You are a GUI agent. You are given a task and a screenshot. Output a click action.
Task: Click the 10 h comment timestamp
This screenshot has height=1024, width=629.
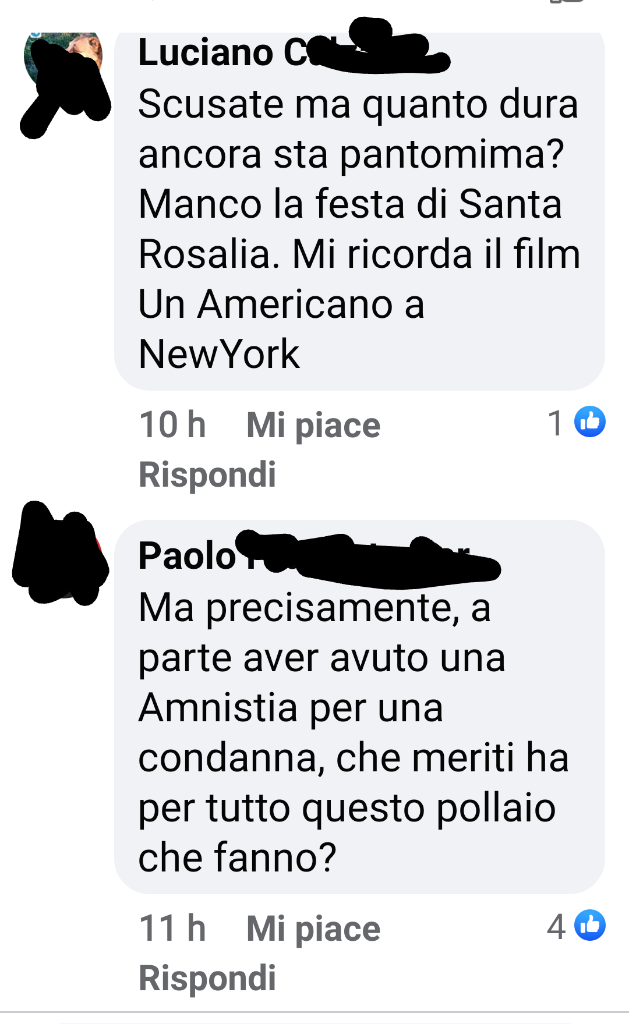click(x=172, y=424)
